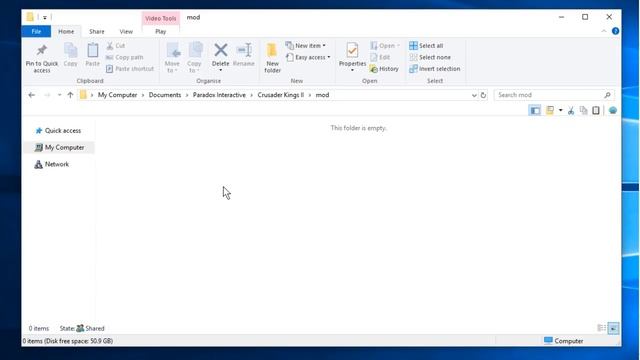Switch to details view in status bar
The width and height of the screenshot is (640, 360).
tap(602, 328)
